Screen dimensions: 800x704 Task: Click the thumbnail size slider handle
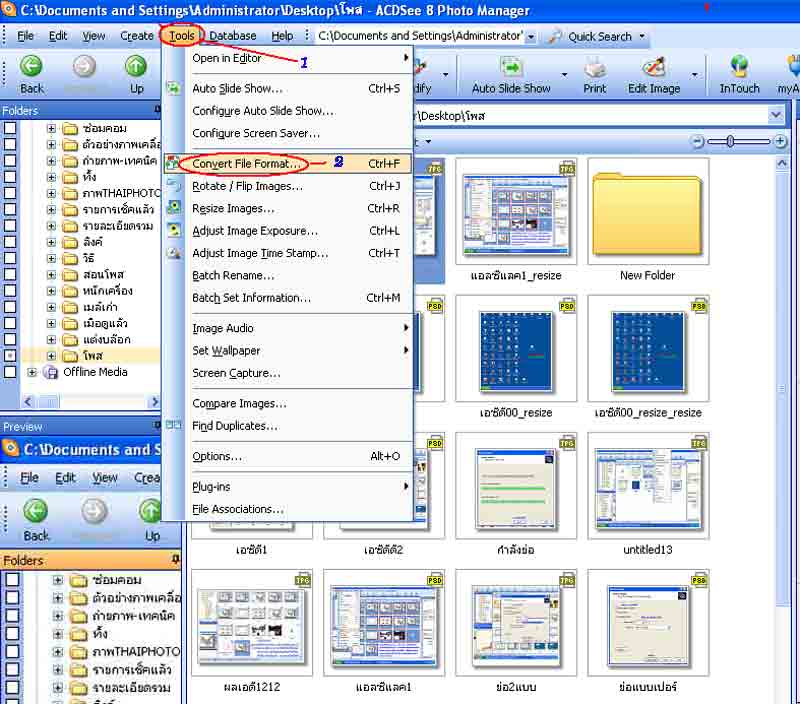[x=731, y=141]
